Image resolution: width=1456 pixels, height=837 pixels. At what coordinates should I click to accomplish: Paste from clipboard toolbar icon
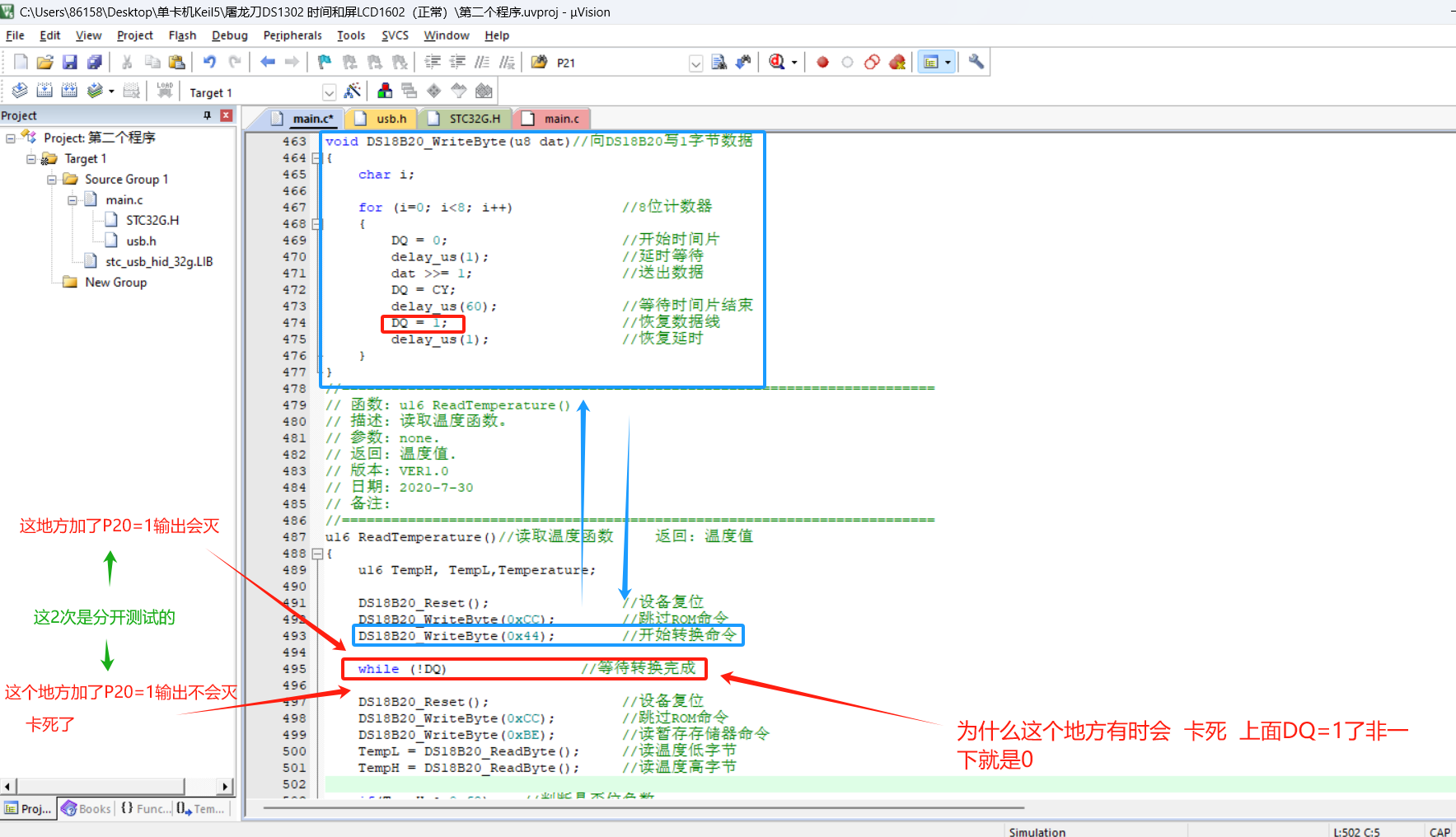(x=176, y=62)
